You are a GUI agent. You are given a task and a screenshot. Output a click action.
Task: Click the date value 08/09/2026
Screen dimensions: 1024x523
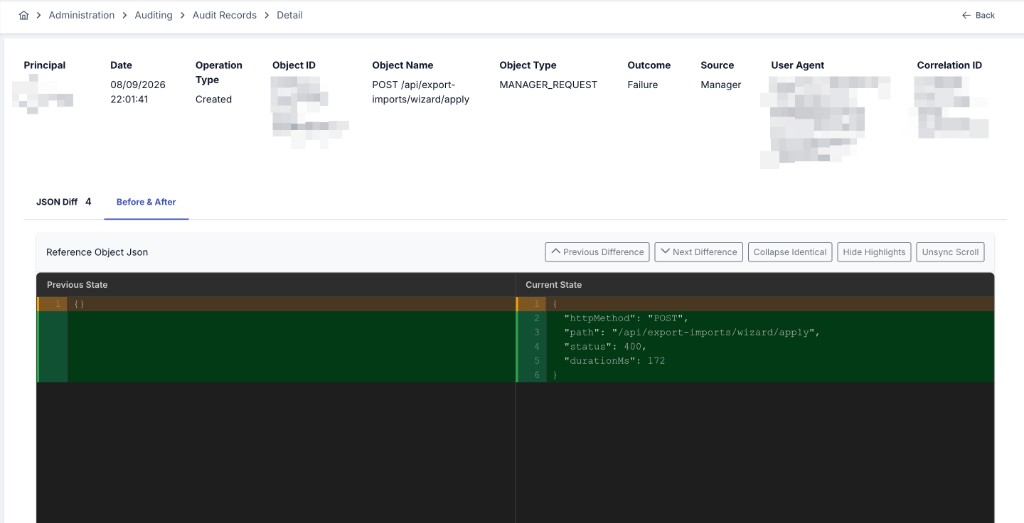138,85
